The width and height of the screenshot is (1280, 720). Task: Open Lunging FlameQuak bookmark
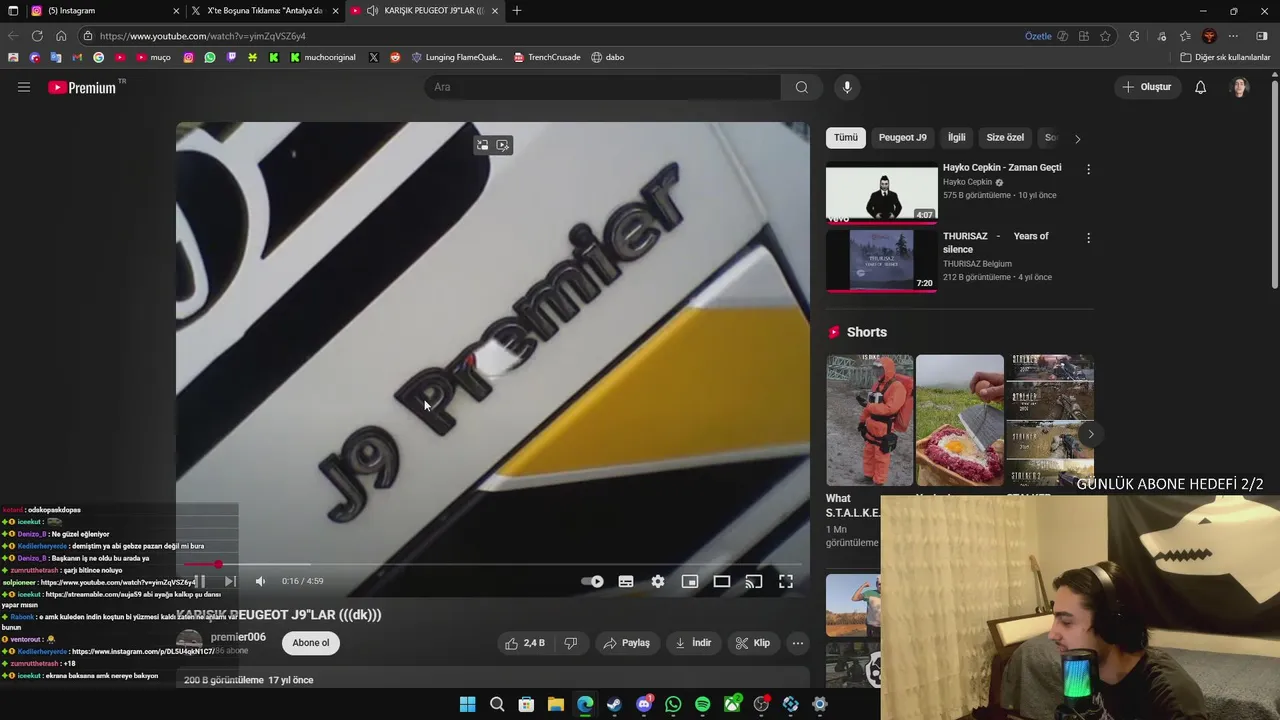tap(457, 57)
